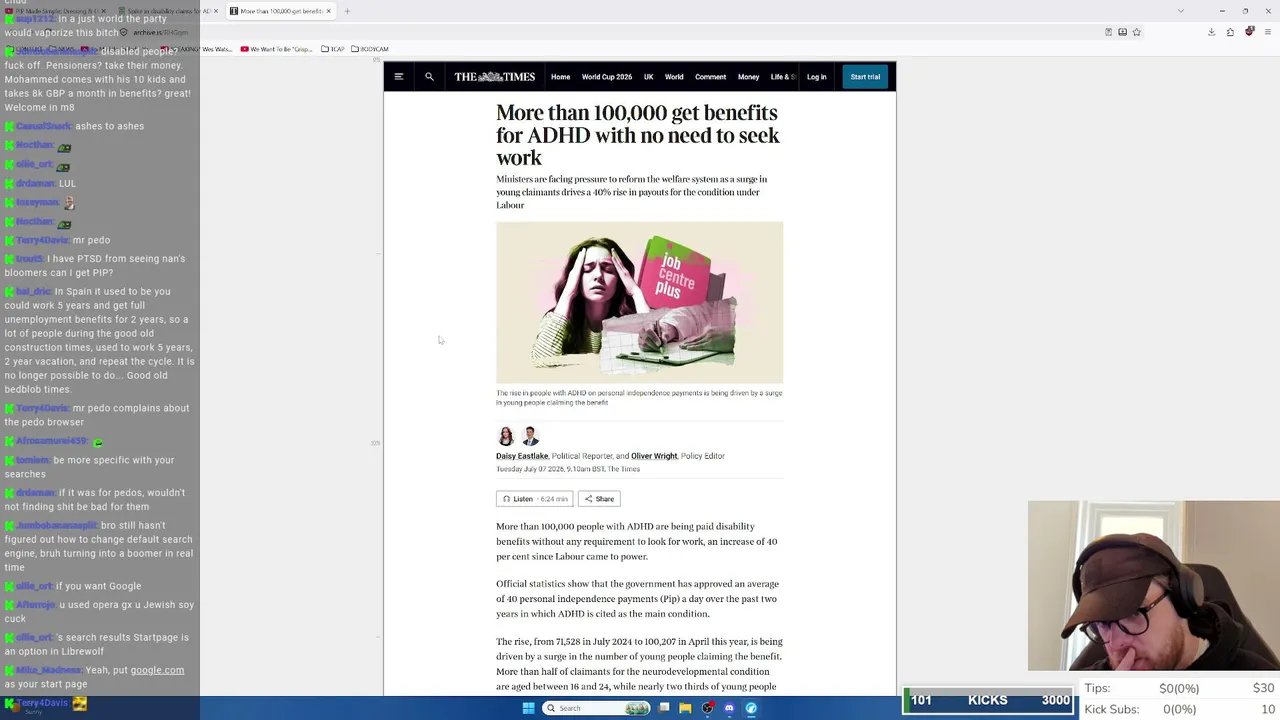
Task: Open the red-badged app on the taskbar
Action: [x=708, y=708]
